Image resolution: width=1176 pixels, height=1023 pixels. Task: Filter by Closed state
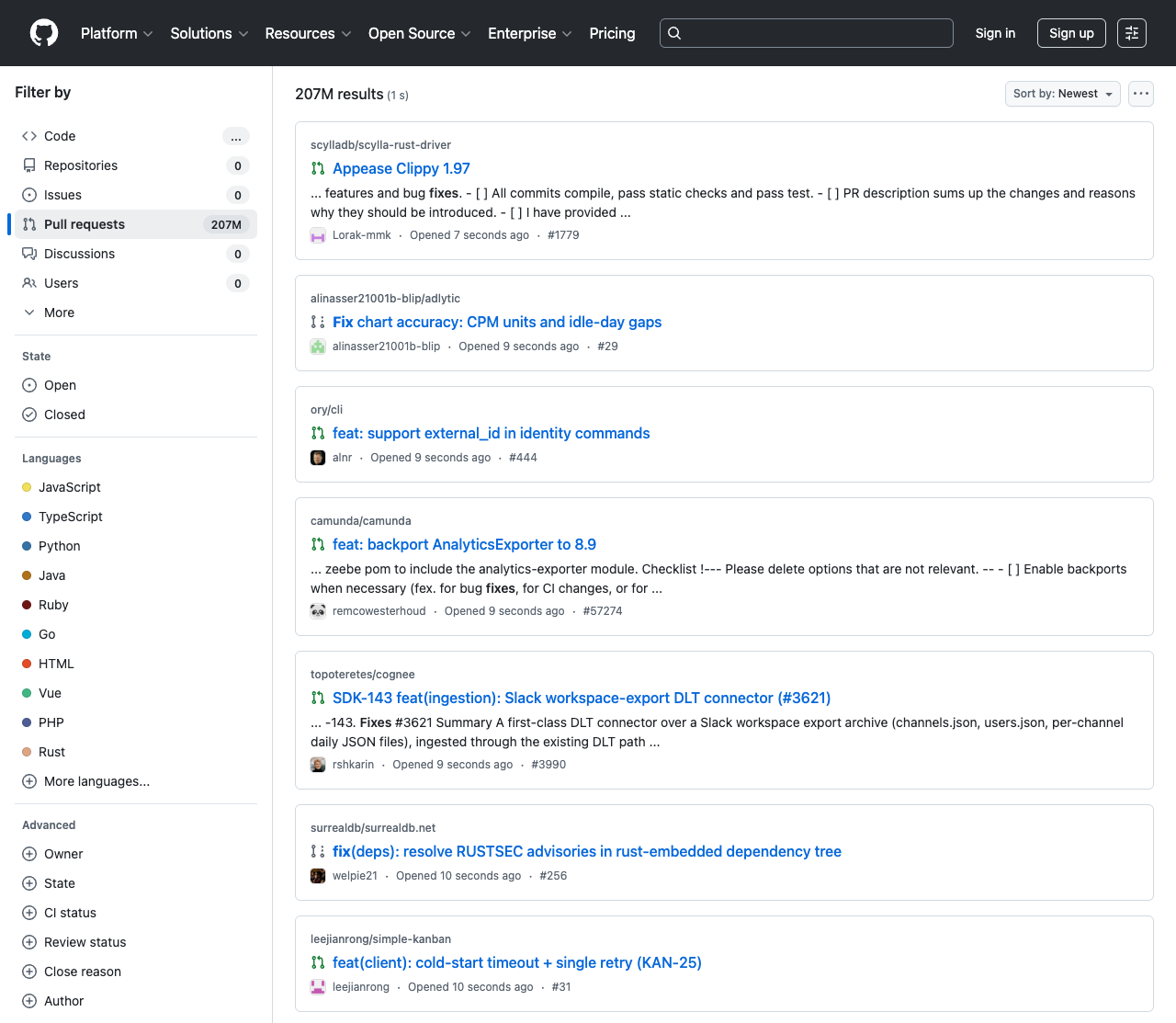(136, 415)
